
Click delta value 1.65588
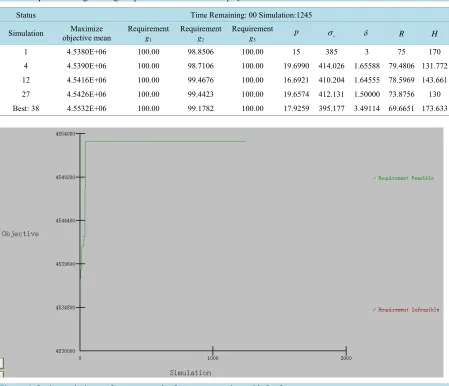[367, 66]
